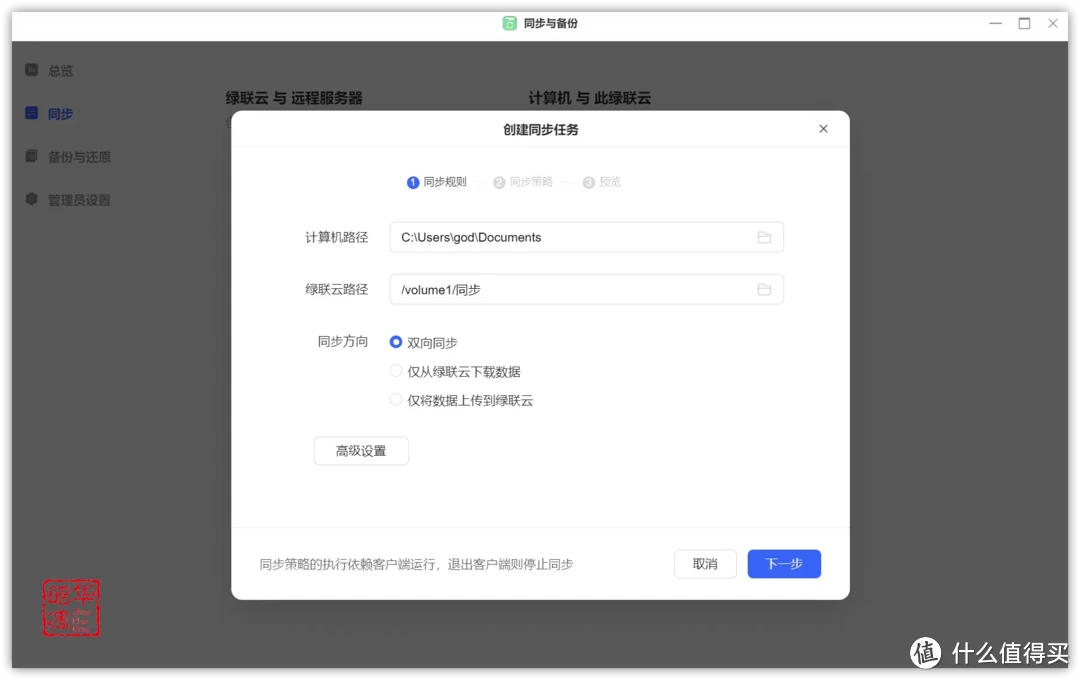Open the 备份与还原 backup sidebar icon
1080x680 pixels.
coord(30,156)
